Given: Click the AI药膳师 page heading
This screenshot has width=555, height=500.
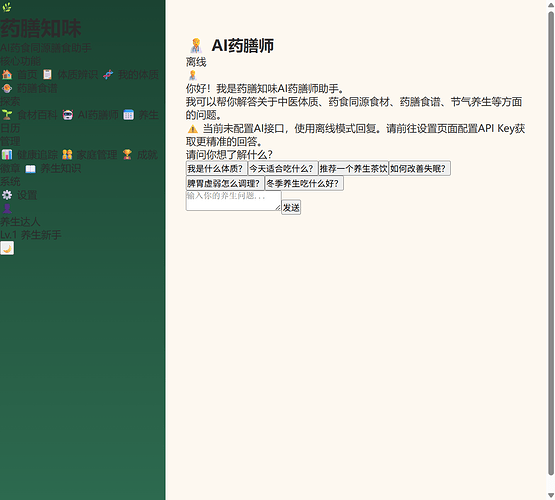Looking at the screenshot, I should pyautogui.click(x=242, y=46).
